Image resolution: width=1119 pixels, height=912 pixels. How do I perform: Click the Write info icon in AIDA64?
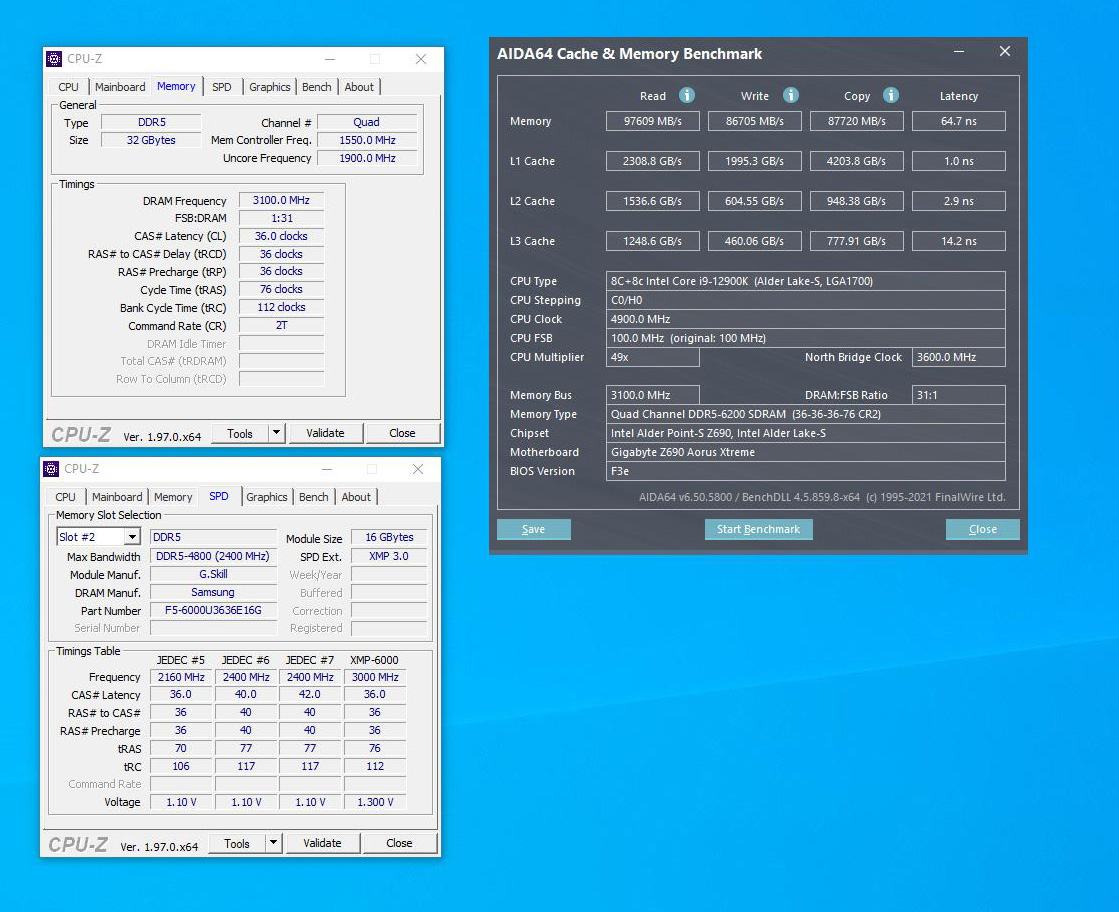click(x=791, y=95)
